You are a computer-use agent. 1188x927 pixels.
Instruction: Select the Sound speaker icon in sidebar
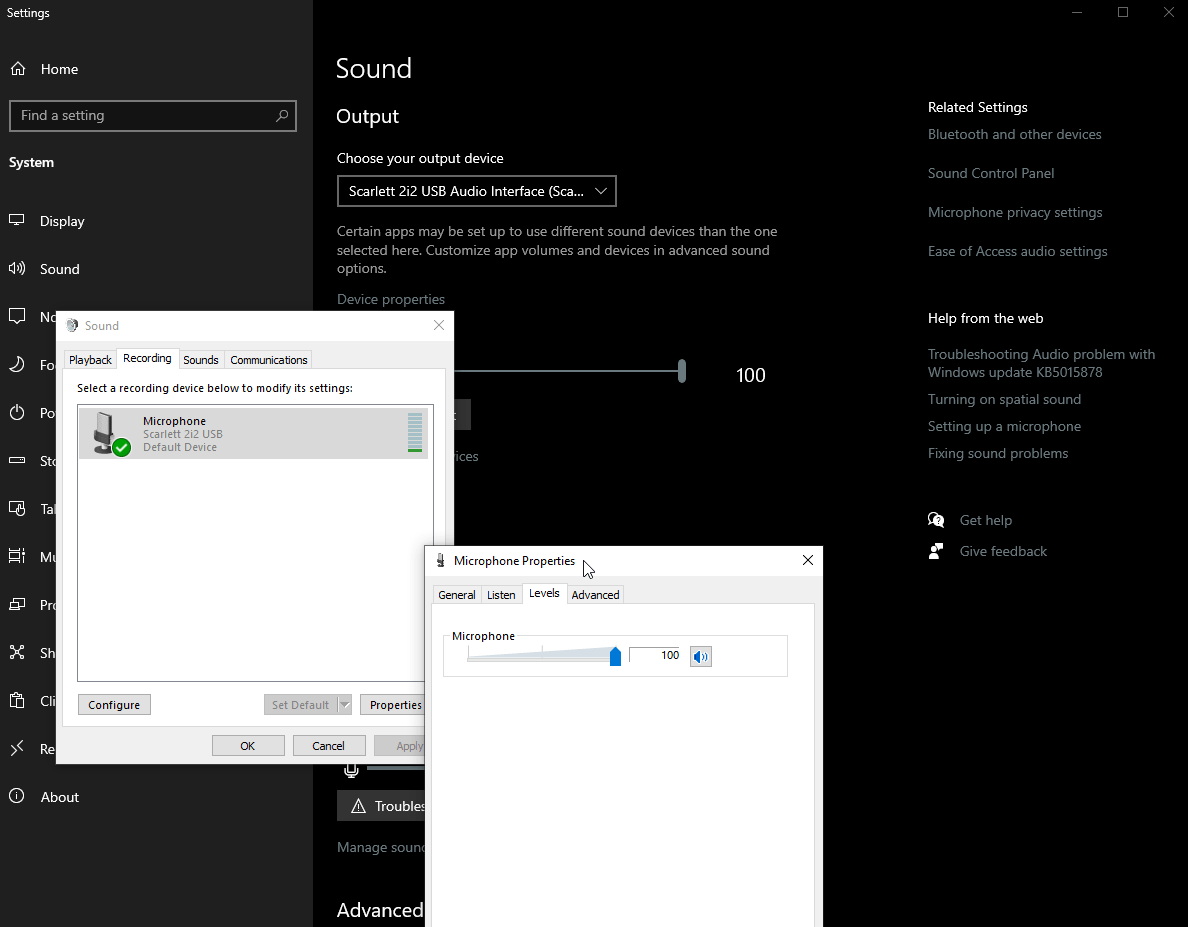tap(17, 268)
